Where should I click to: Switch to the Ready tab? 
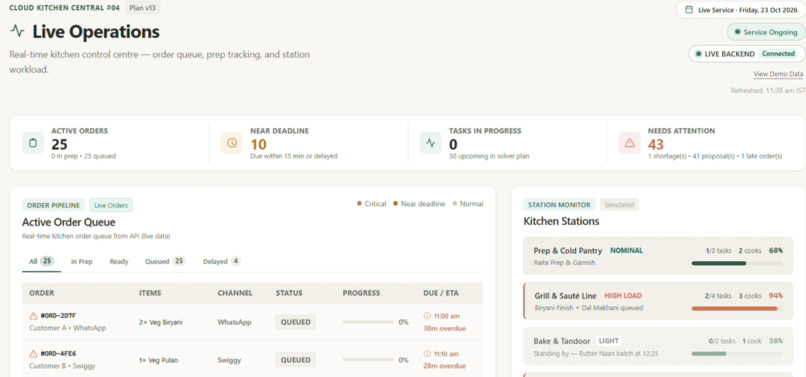[x=119, y=261]
